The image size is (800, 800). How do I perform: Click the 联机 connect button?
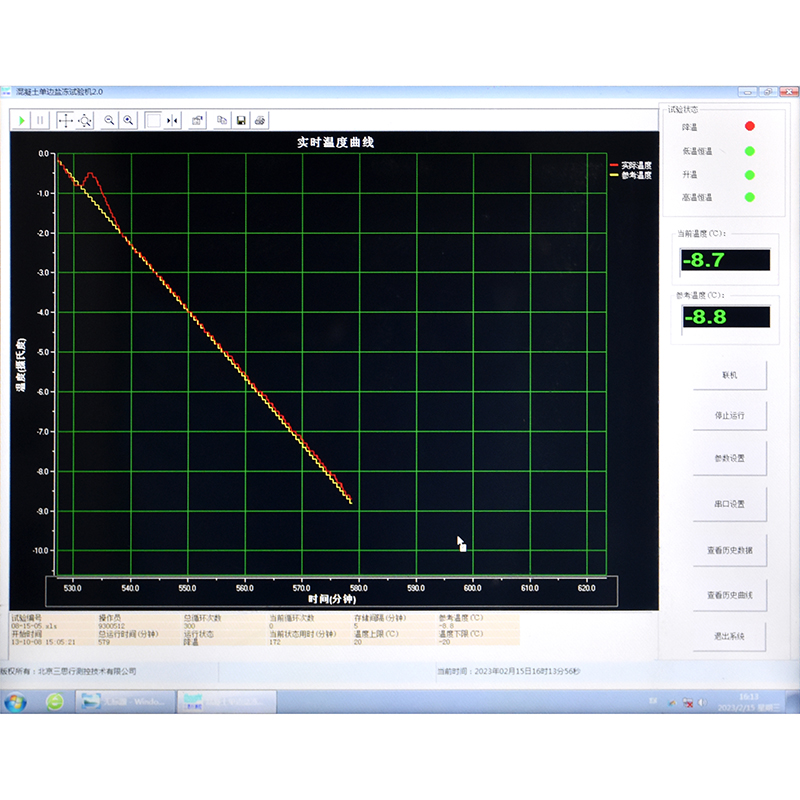point(730,375)
